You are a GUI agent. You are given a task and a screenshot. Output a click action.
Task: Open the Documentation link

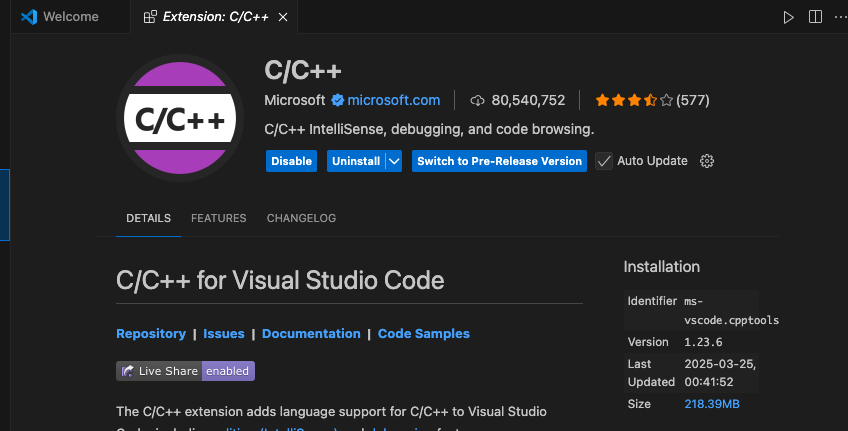coord(311,334)
